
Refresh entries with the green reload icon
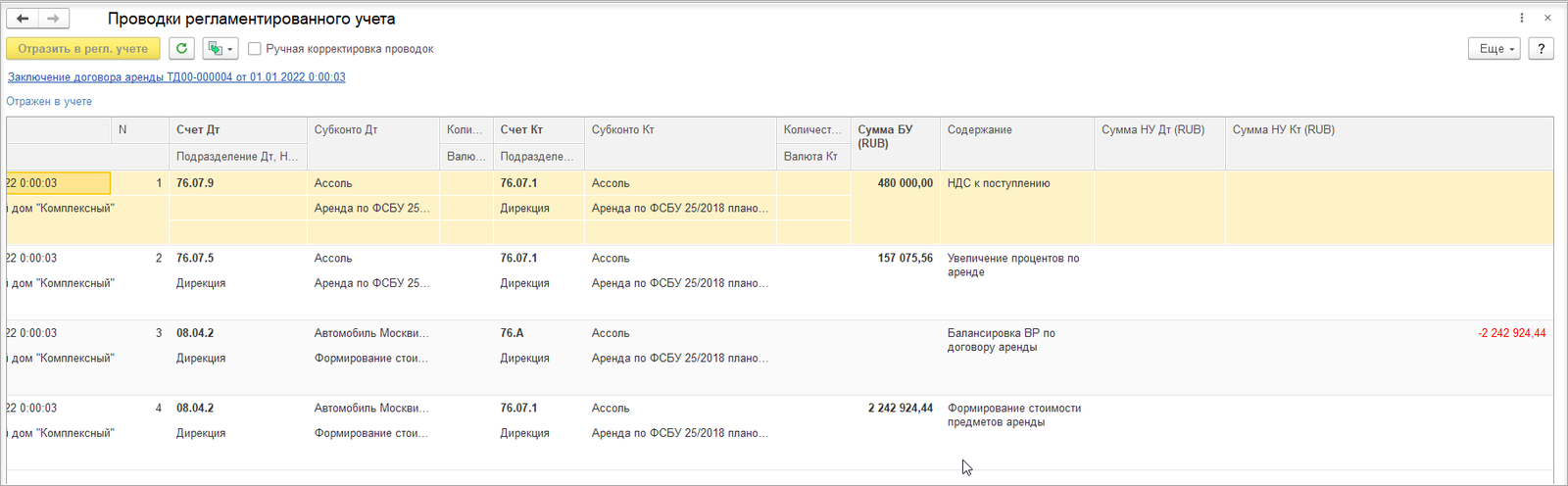click(x=181, y=48)
